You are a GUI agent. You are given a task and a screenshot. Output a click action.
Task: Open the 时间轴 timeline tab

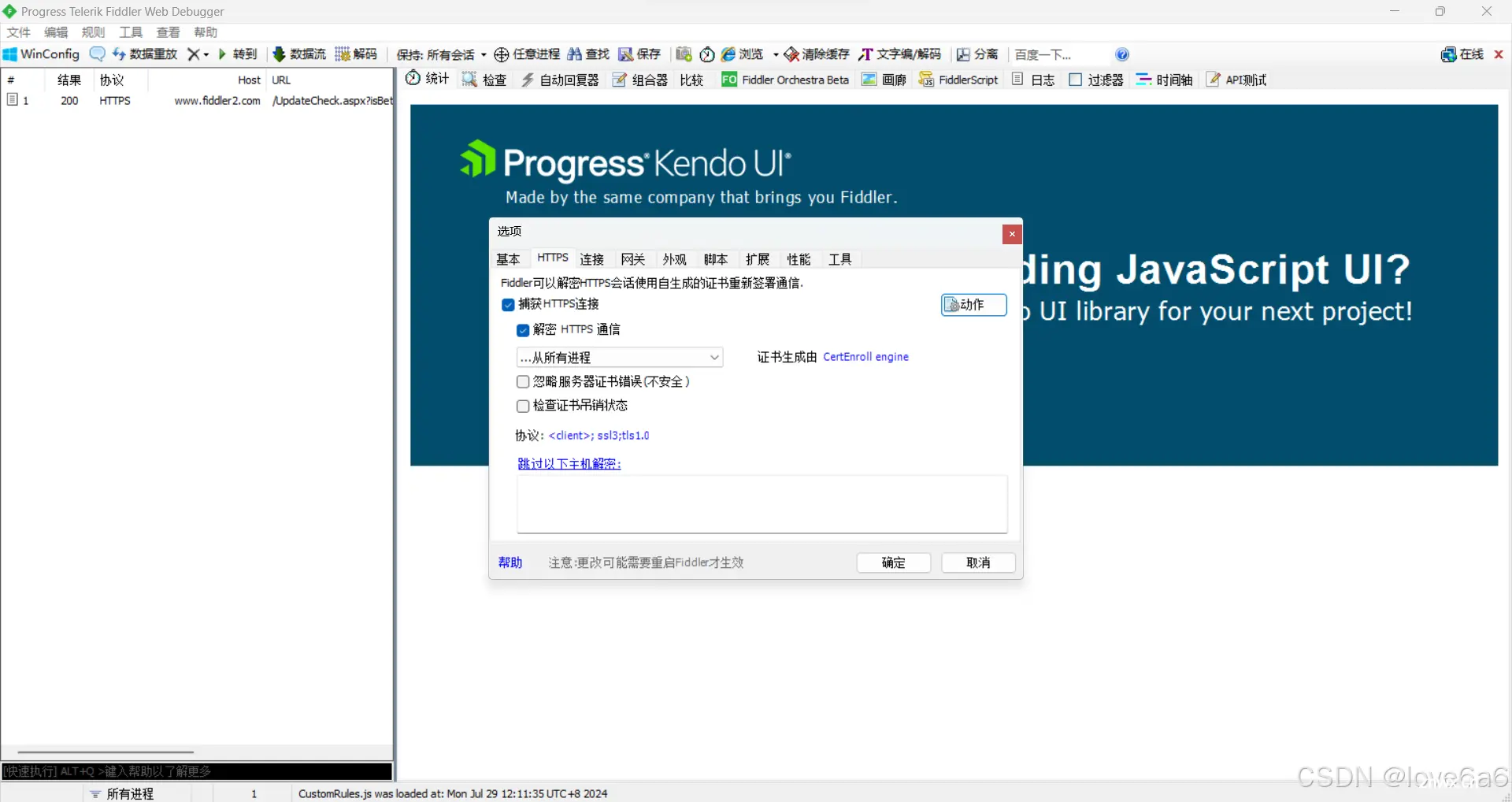(x=1164, y=80)
